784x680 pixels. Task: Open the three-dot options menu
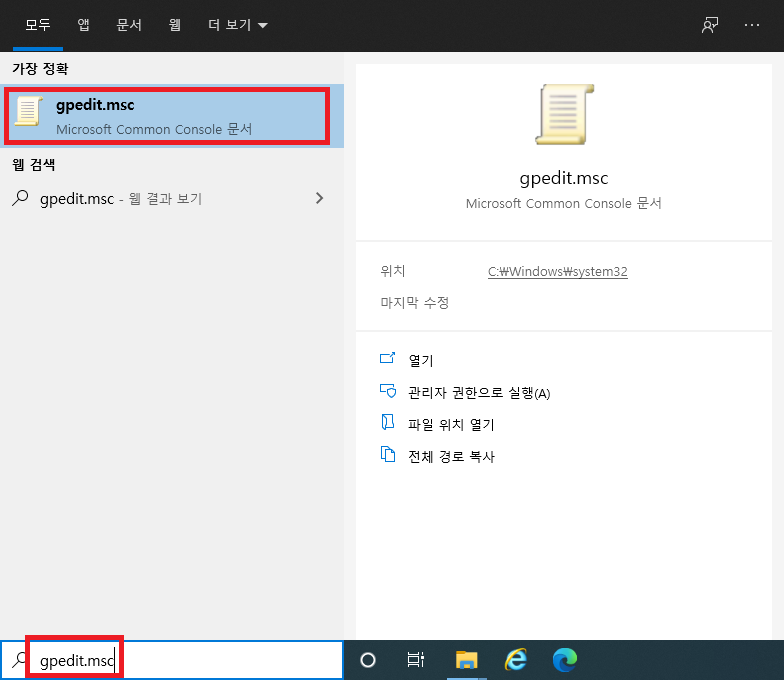[752, 25]
